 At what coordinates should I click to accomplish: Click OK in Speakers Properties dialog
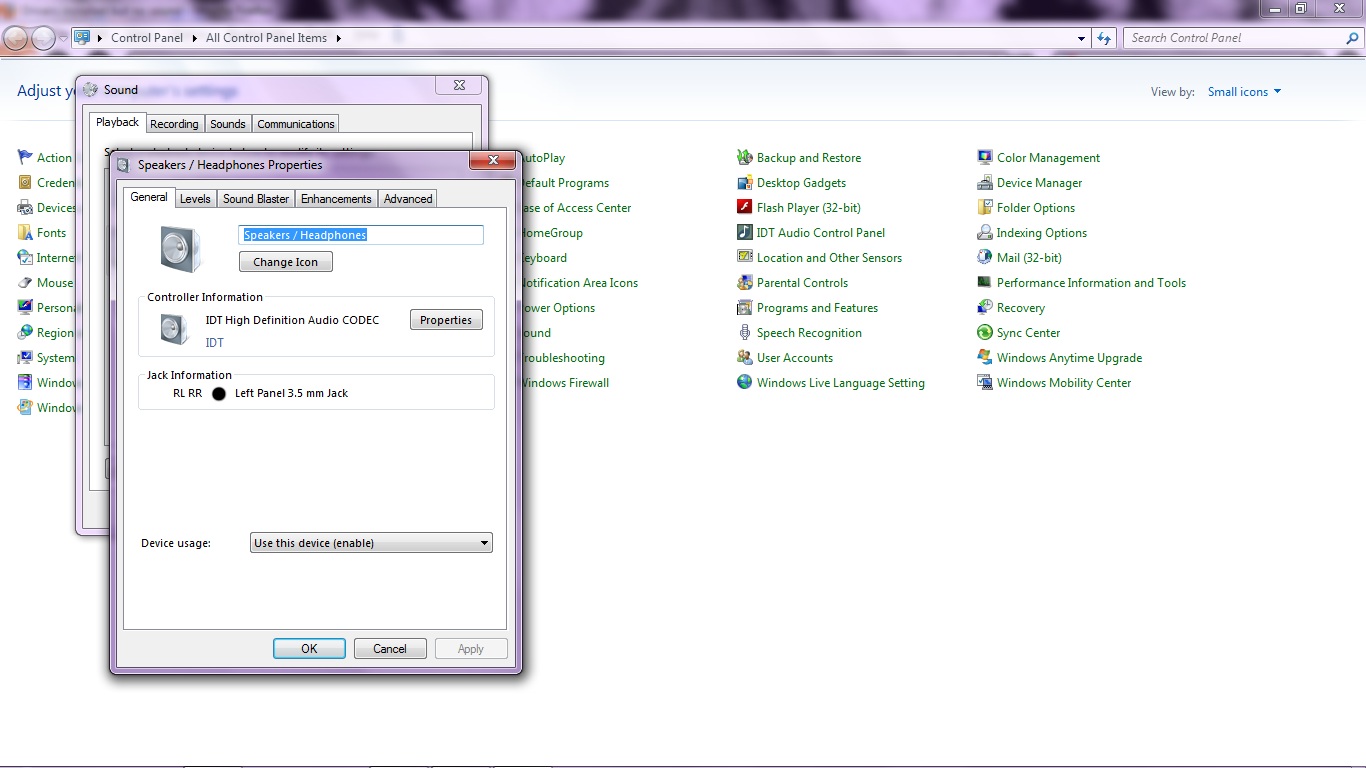(309, 649)
